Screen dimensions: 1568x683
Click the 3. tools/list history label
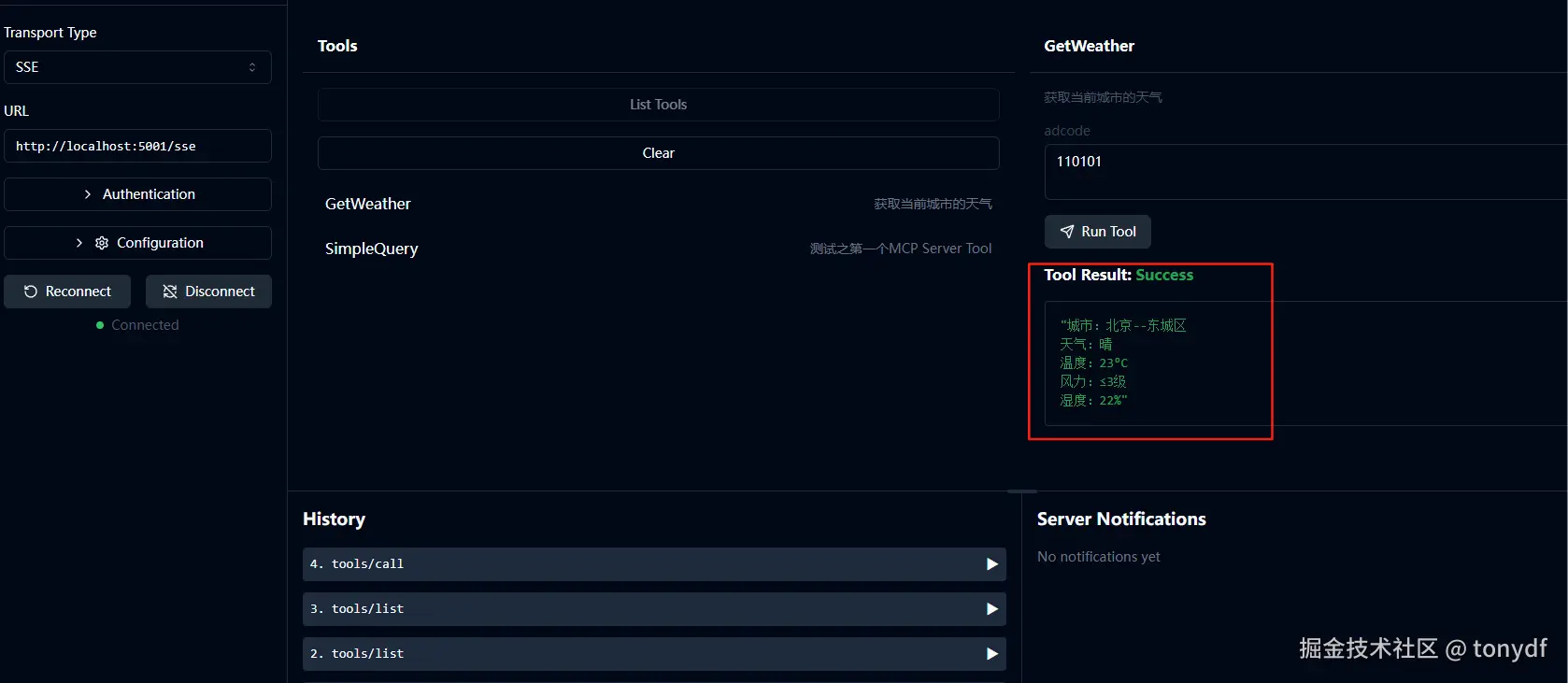click(357, 609)
